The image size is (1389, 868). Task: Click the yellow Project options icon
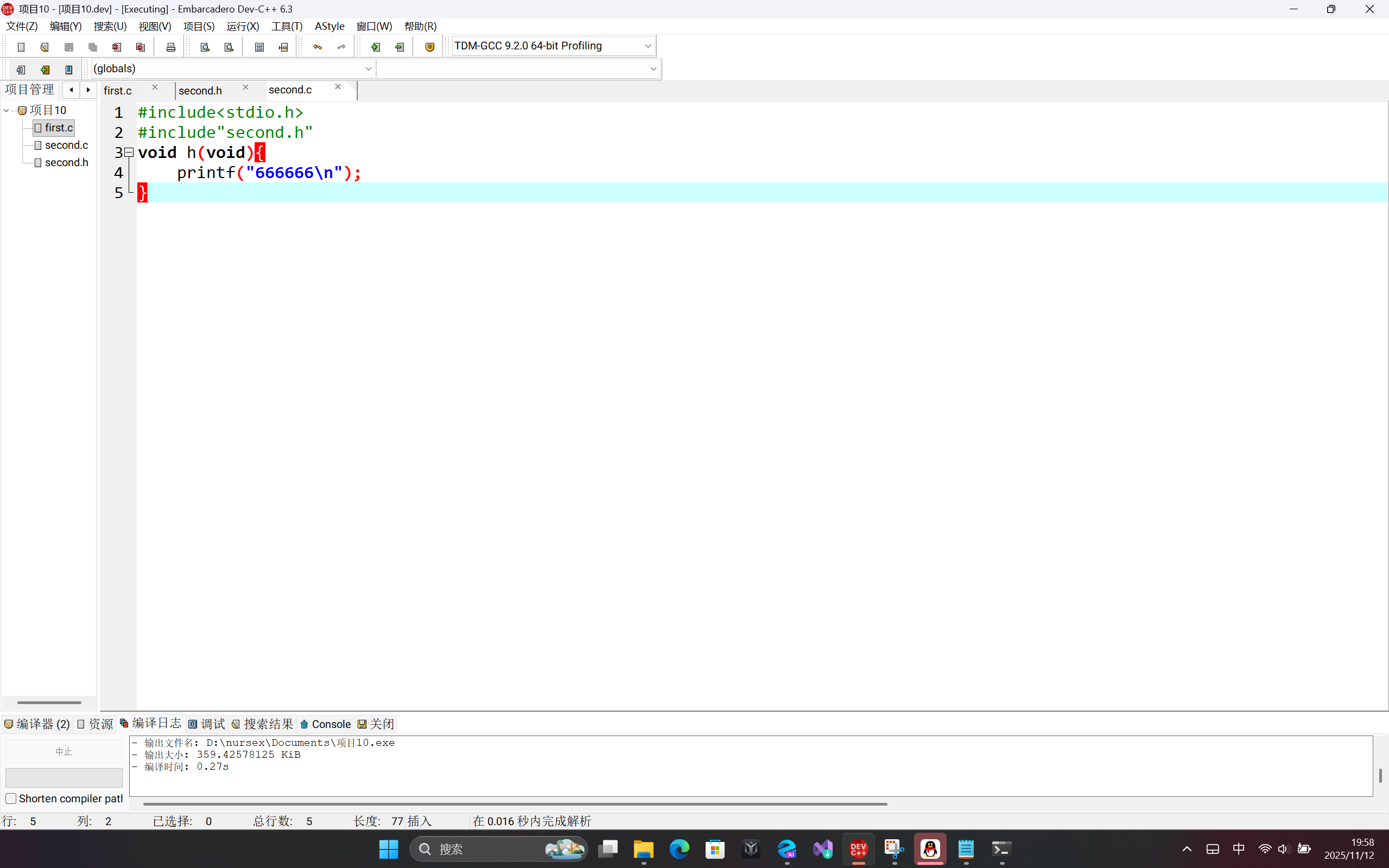point(429,47)
